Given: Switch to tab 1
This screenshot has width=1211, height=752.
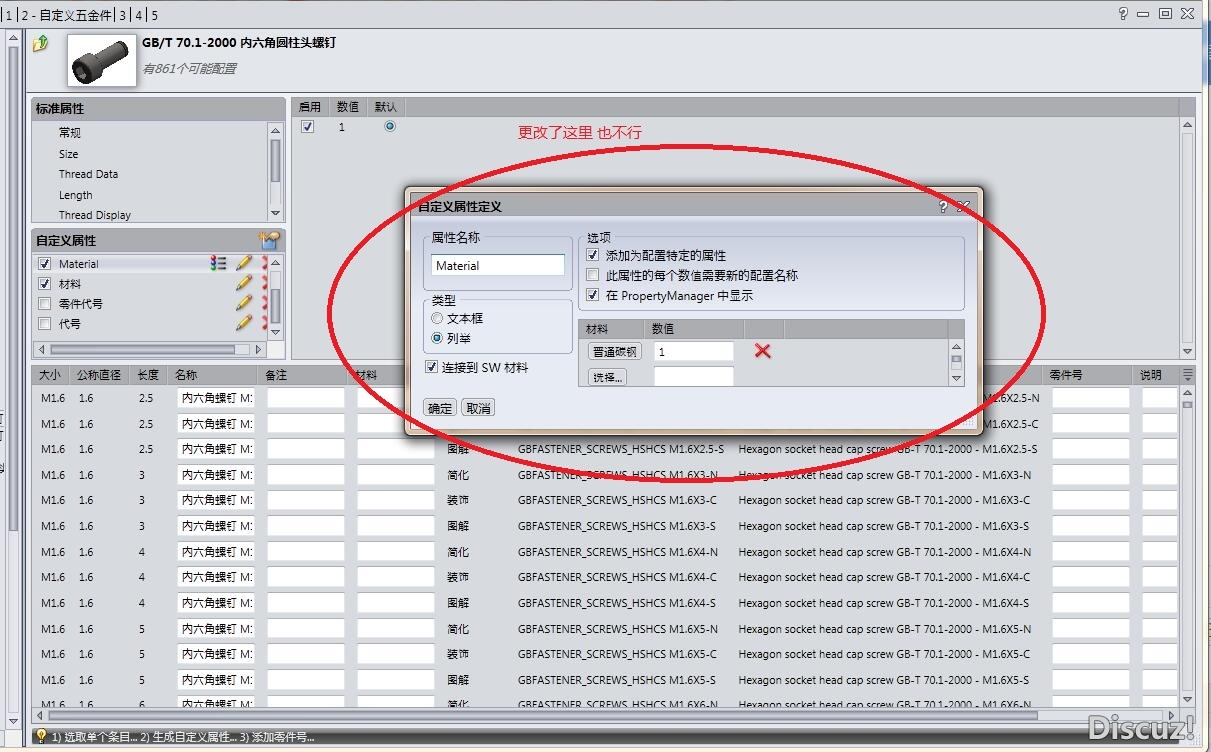Looking at the screenshot, I should tap(10, 15).
